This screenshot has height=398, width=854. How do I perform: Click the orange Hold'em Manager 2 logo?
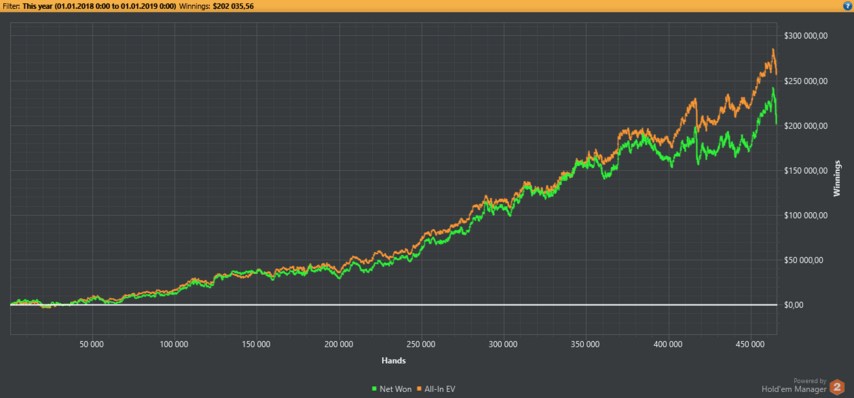click(837, 387)
